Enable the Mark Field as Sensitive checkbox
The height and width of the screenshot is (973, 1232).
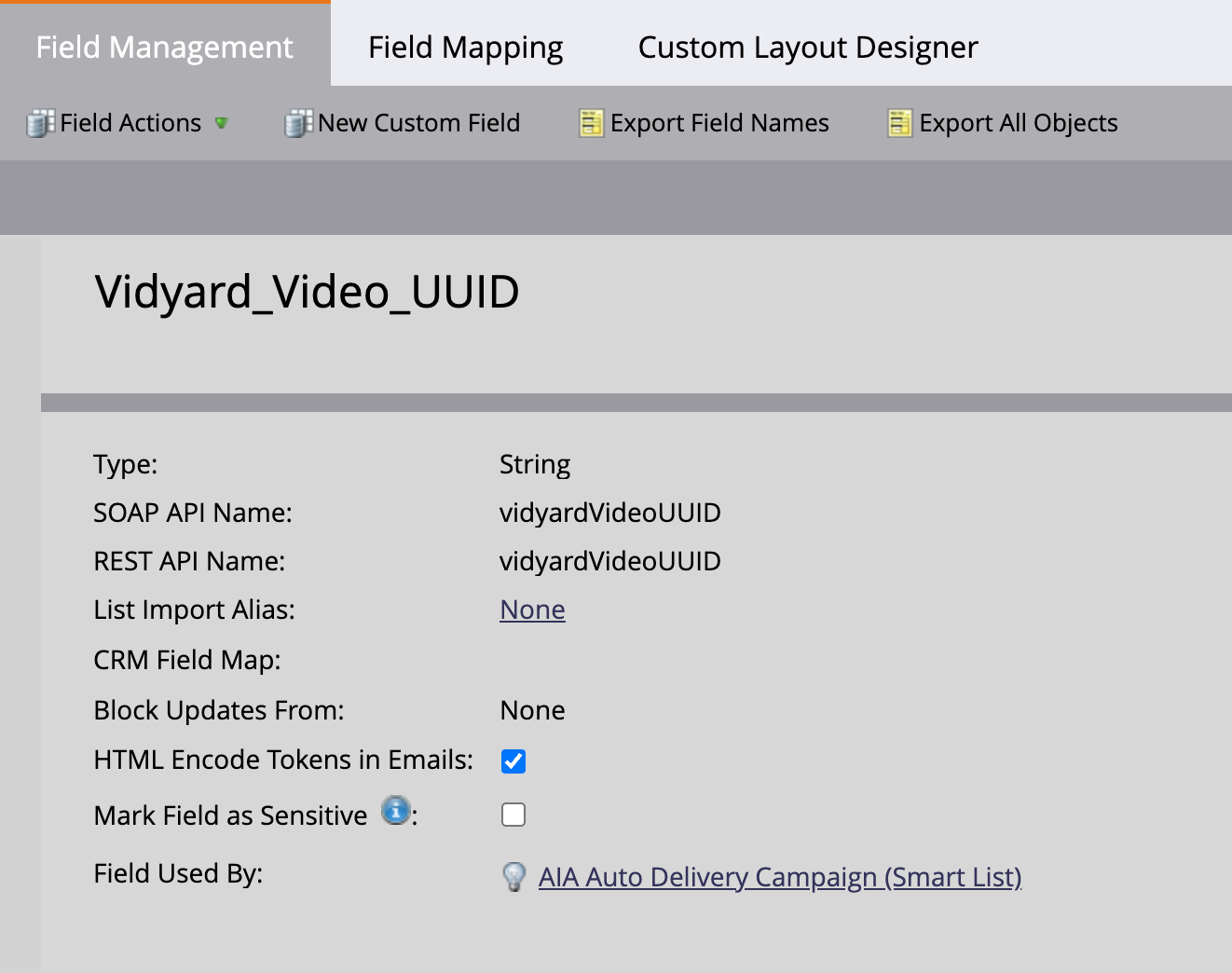coord(513,814)
